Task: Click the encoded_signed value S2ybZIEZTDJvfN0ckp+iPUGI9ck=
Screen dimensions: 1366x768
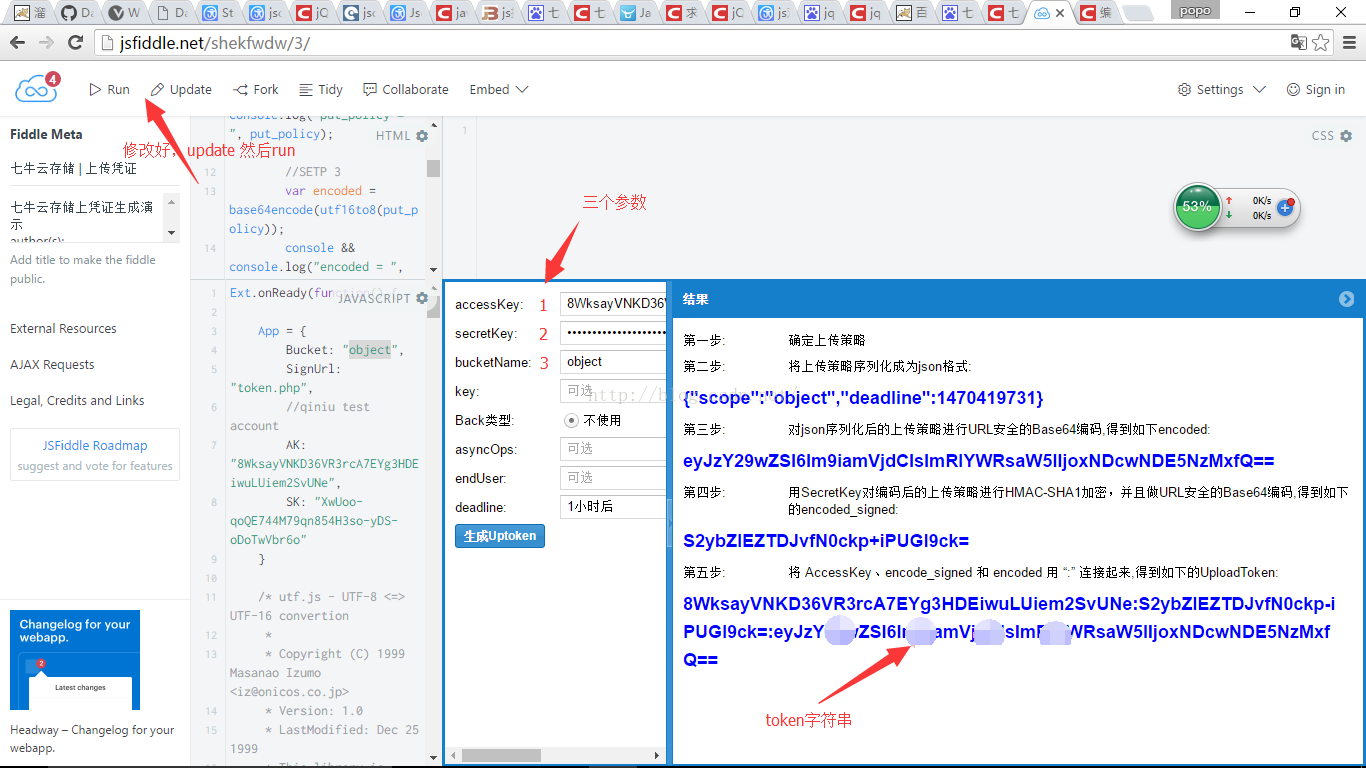Action: tap(826, 541)
